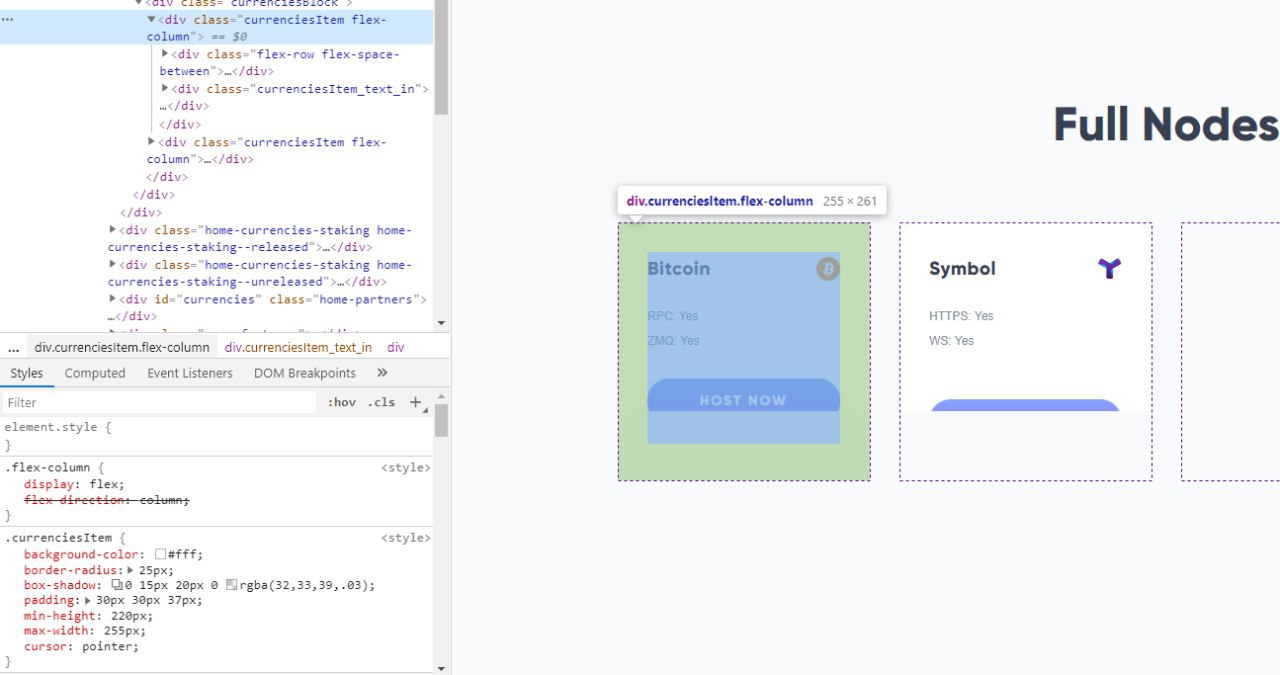Open the rgba(32,33,39,.03) shadow color swatch
The width and height of the screenshot is (1280, 675).
tap(231, 585)
